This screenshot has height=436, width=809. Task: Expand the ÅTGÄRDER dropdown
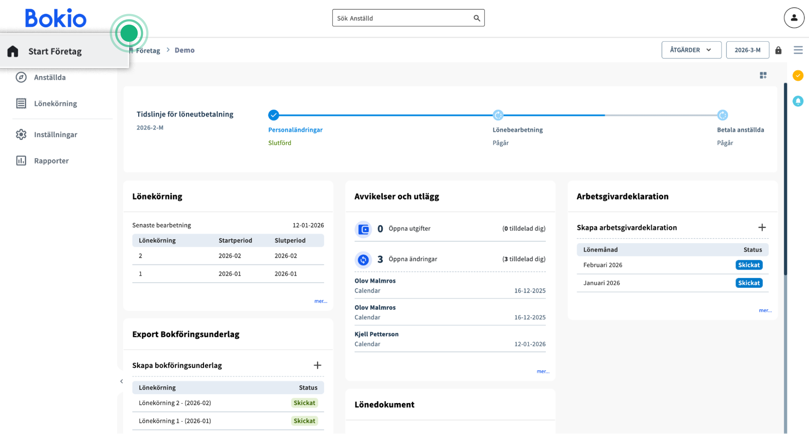[x=691, y=50]
